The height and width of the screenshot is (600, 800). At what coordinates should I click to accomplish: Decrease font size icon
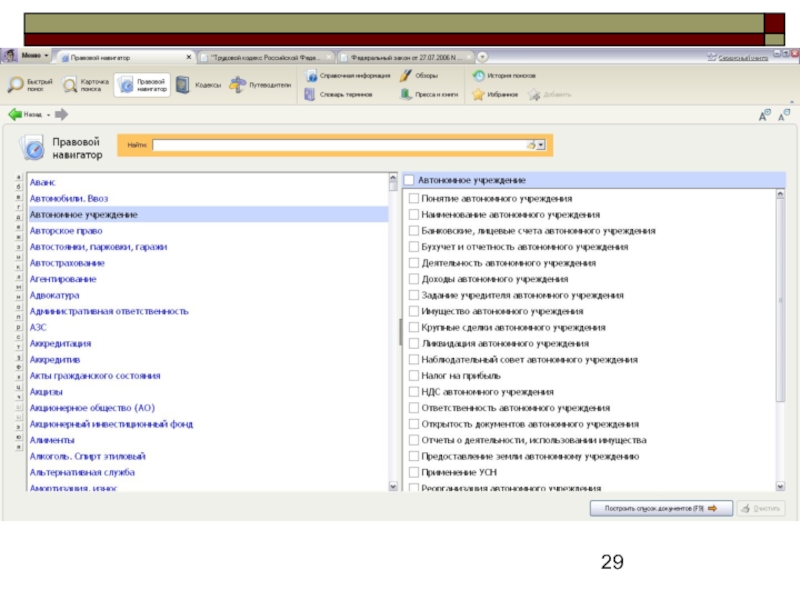point(784,115)
